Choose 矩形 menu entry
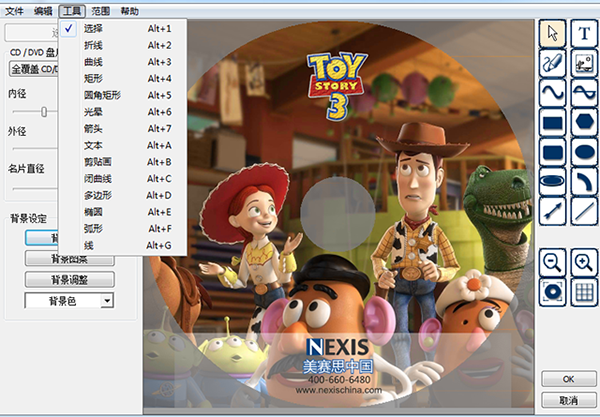Image resolution: width=600 pixels, height=417 pixels. coord(122,78)
